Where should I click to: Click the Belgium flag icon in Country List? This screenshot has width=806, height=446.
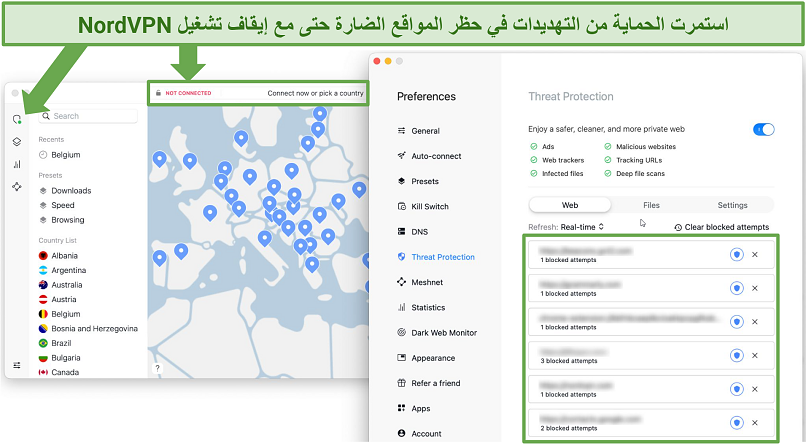43,314
